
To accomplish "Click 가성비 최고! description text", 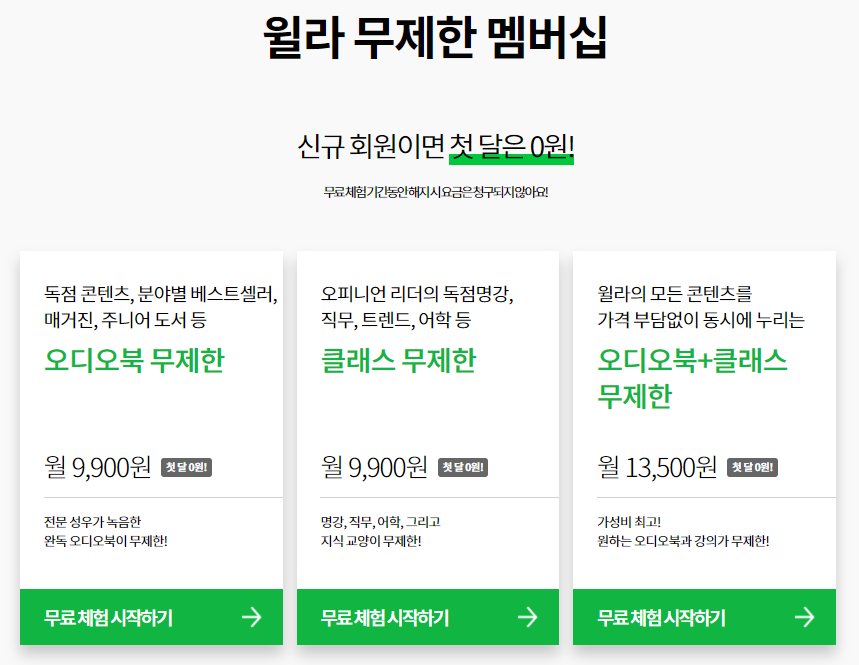I will pyautogui.click(x=629, y=521).
